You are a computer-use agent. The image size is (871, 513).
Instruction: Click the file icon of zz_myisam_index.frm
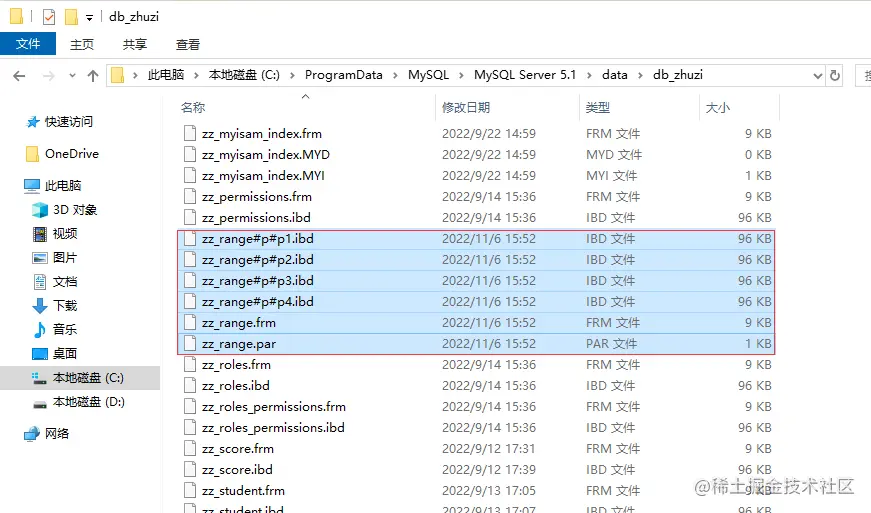pyautogui.click(x=190, y=133)
